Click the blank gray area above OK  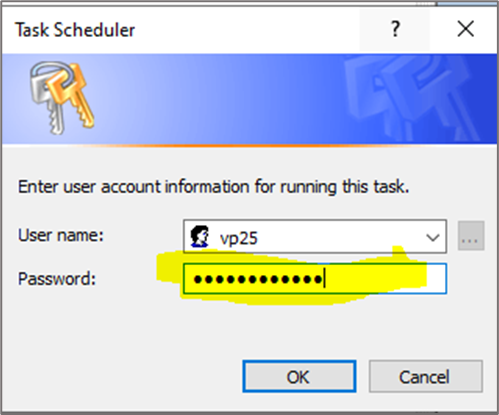299,330
